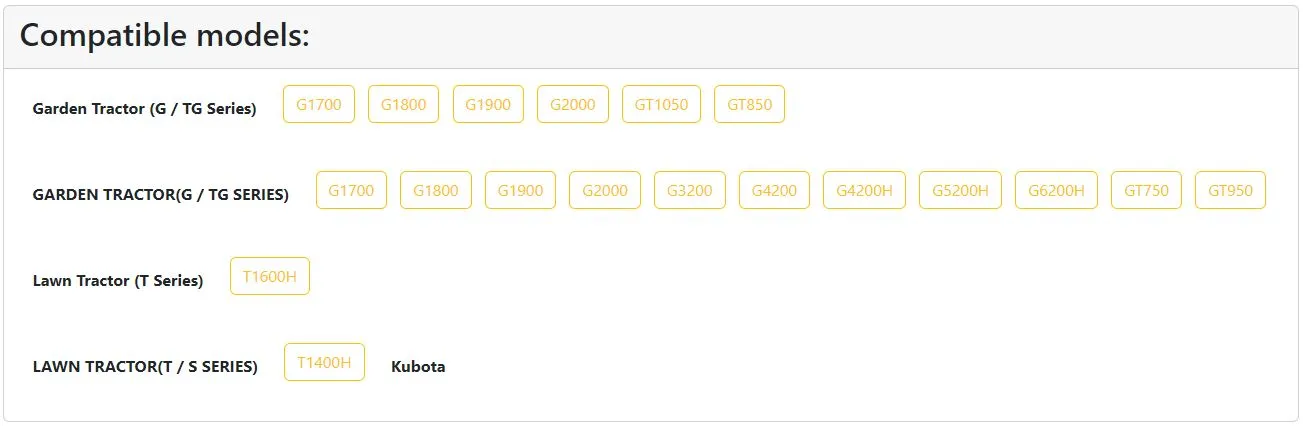Click the LAWN TRACTOR(T / S SERIES) label
1303x426 pixels.
[x=145, y=367]
